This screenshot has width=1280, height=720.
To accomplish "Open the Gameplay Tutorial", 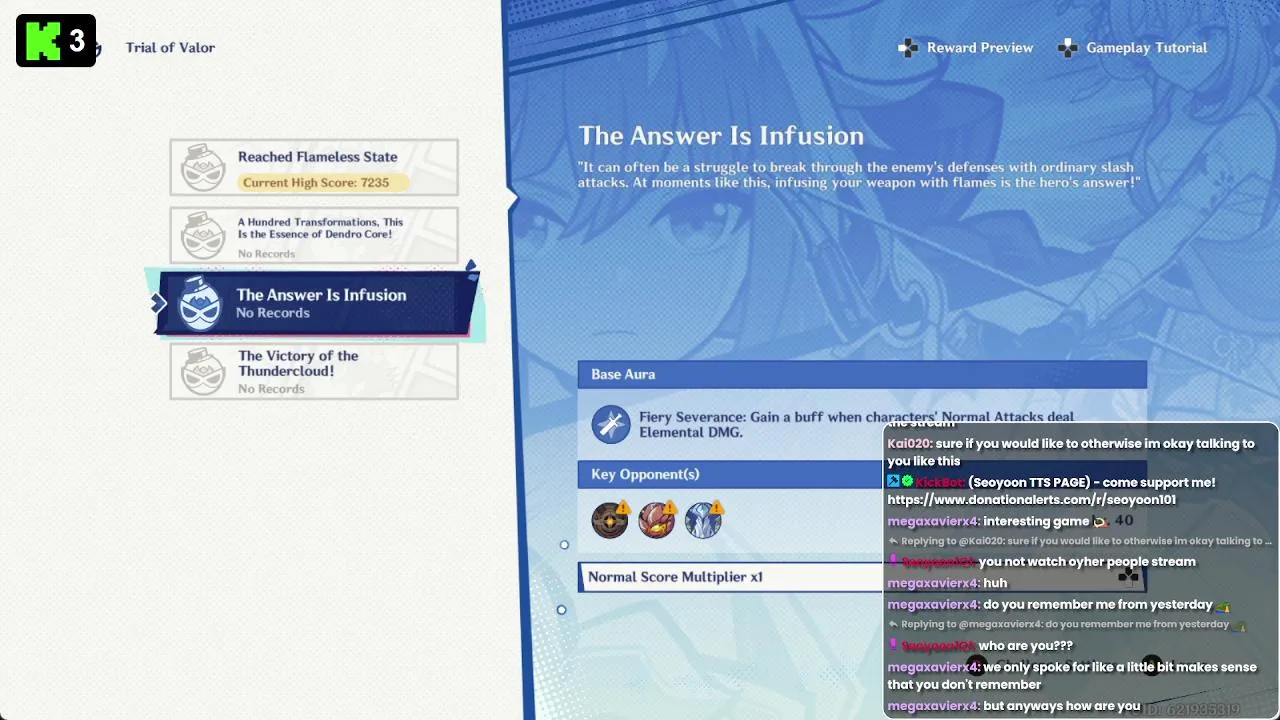I will point(1146,48).
